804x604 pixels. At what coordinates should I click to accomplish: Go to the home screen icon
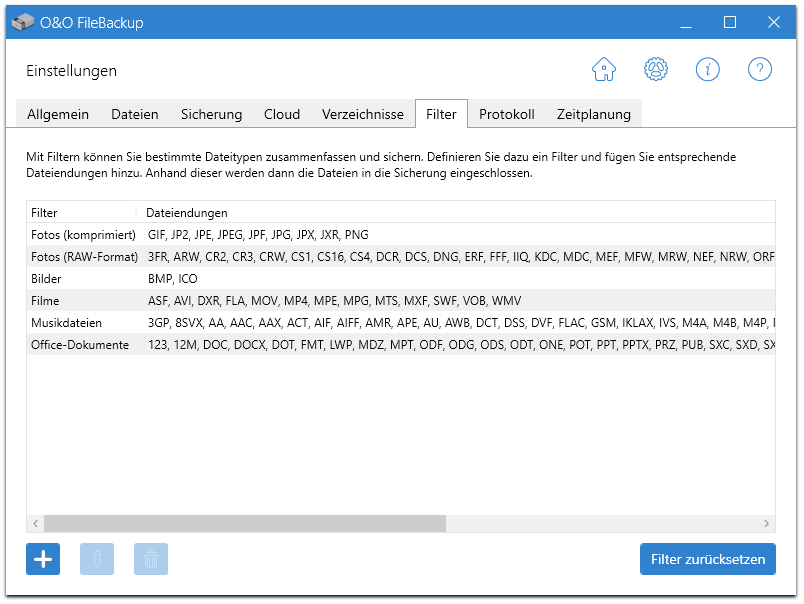pos(604,69)
